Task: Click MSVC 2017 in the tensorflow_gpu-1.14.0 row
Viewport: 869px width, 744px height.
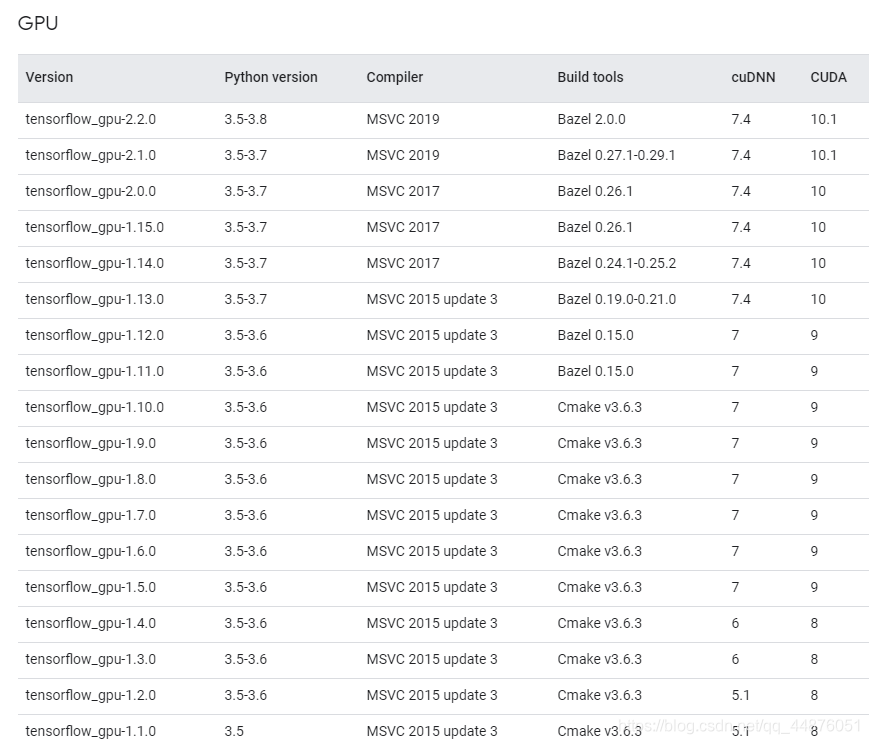Action: (403, 263)
